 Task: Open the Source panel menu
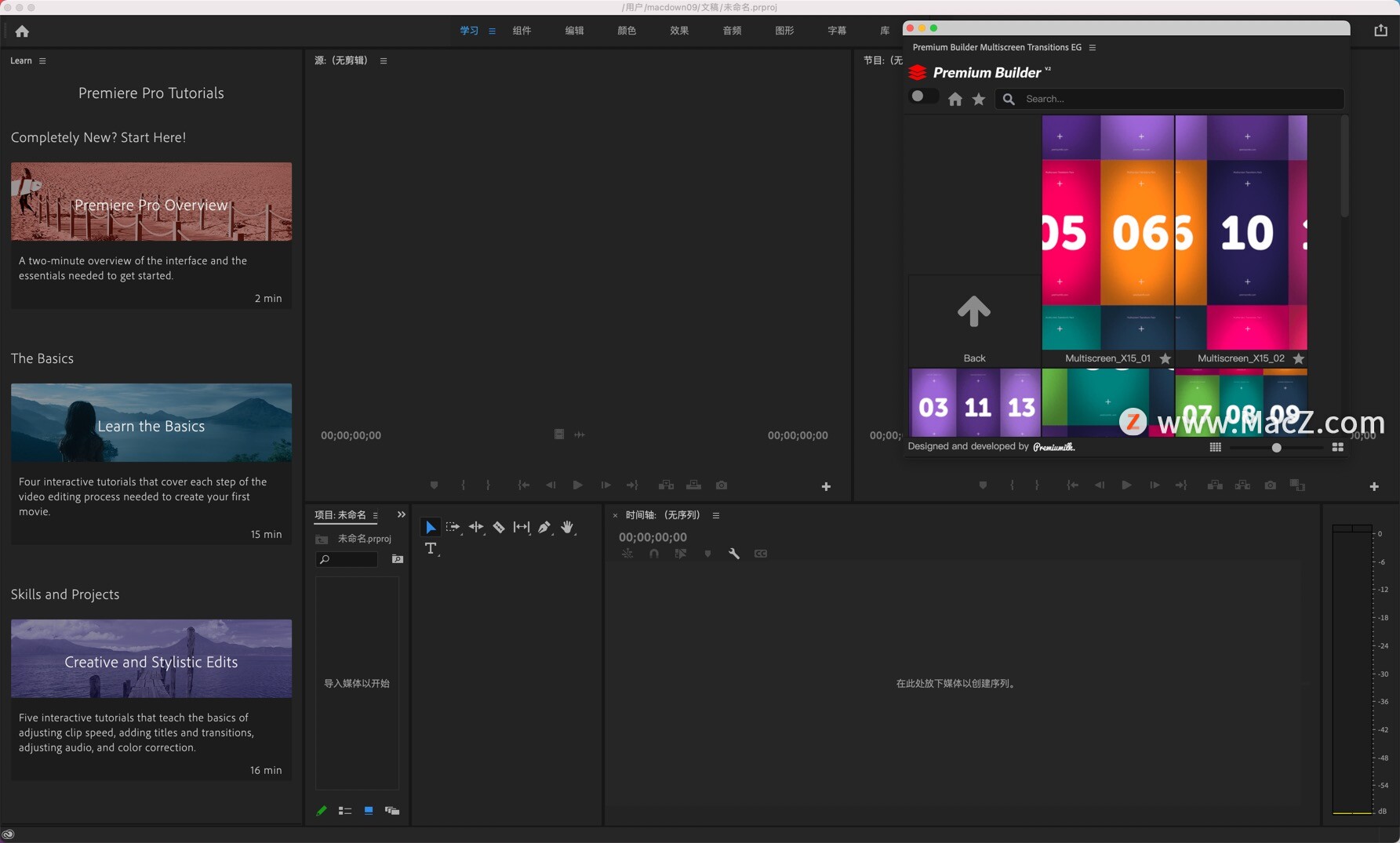coord(384,60)
